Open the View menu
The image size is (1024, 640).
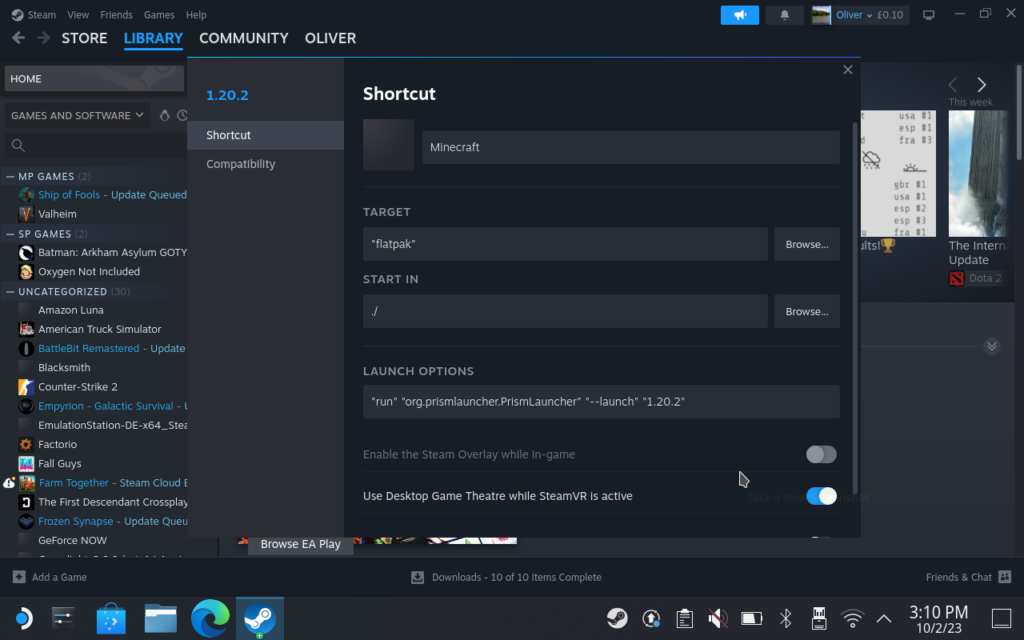(78, 14)
